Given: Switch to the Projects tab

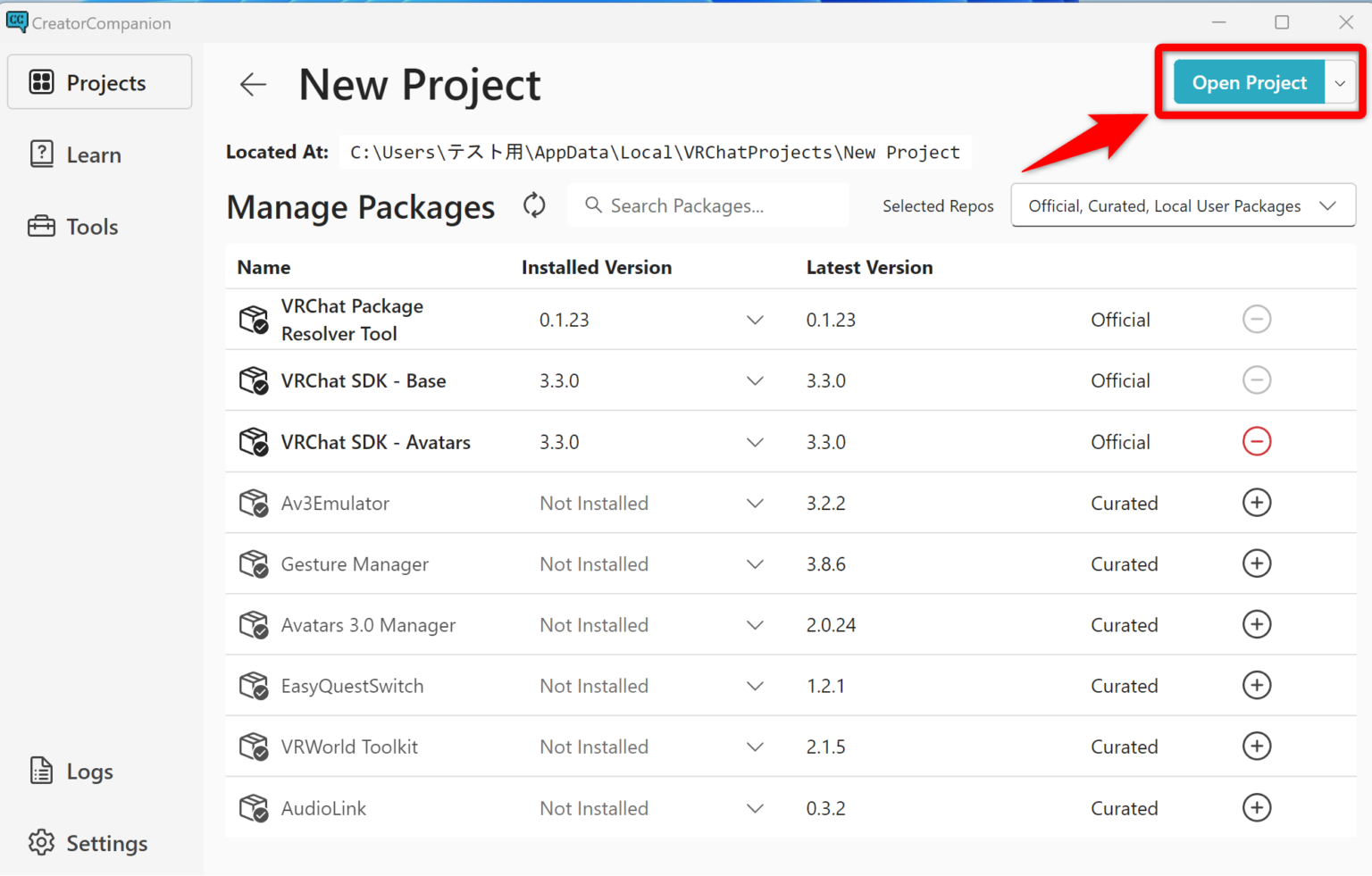Looking at the screenshot, I should [x=100, y=83].
